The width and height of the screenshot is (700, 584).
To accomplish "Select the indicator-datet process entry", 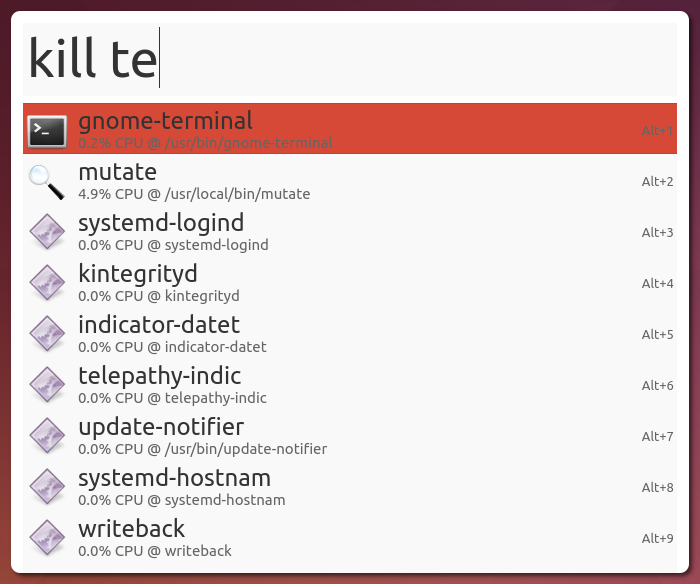I will (x=350, y=333).
